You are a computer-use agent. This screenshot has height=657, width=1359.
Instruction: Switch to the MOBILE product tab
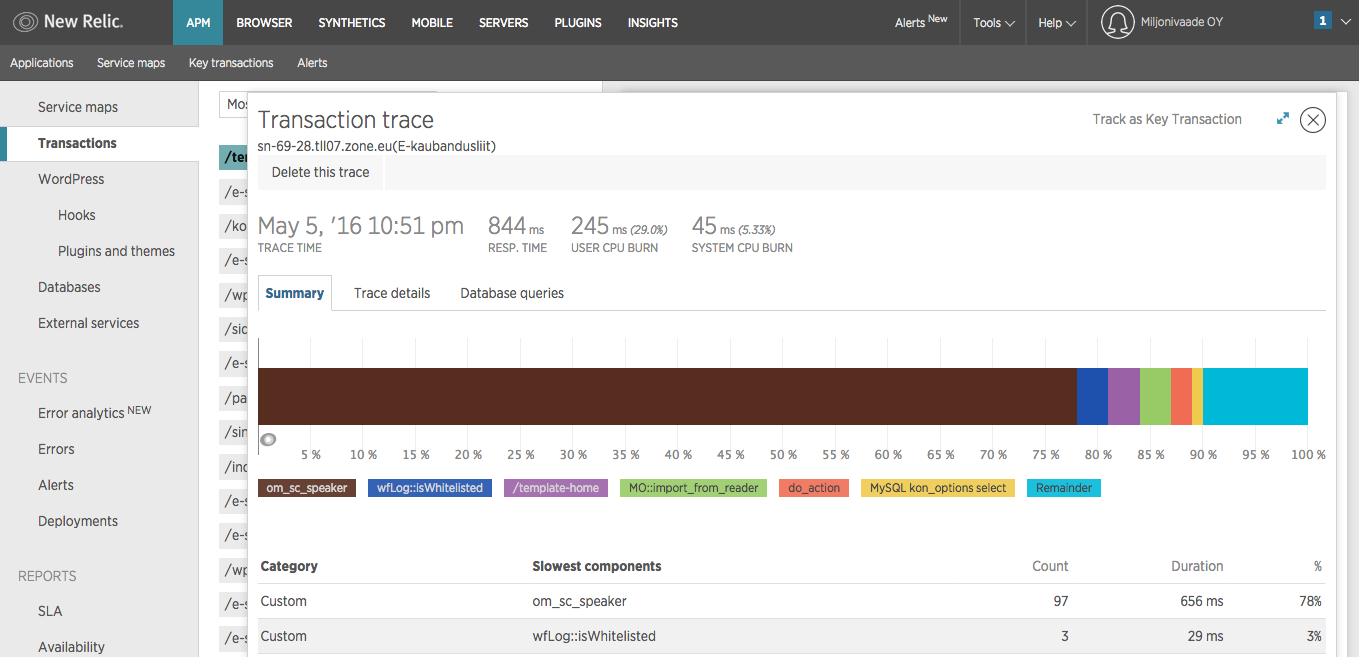[x=432, y=22]
